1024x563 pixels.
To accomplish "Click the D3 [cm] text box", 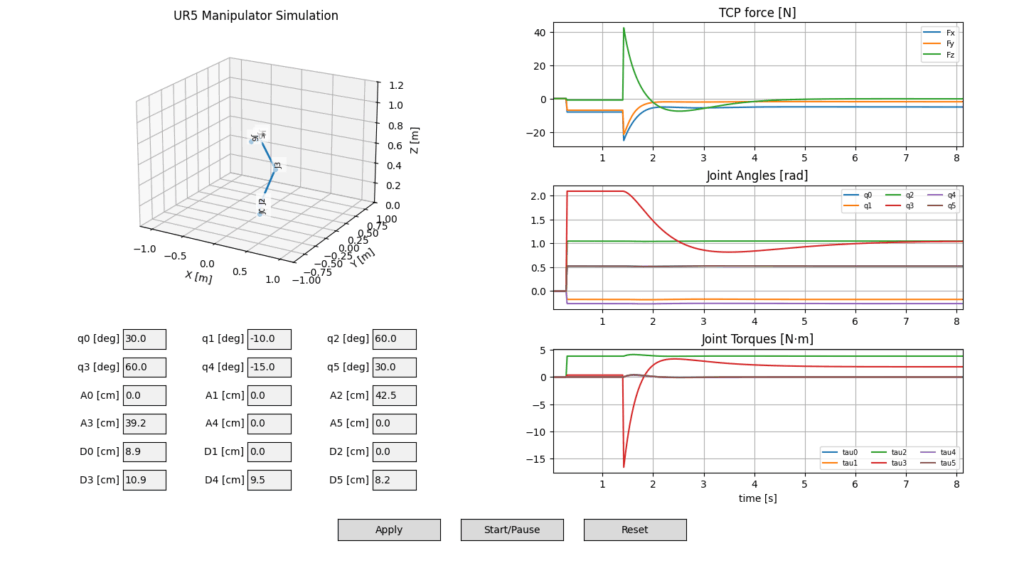I will pyautogui.click(x=144, y=481).
